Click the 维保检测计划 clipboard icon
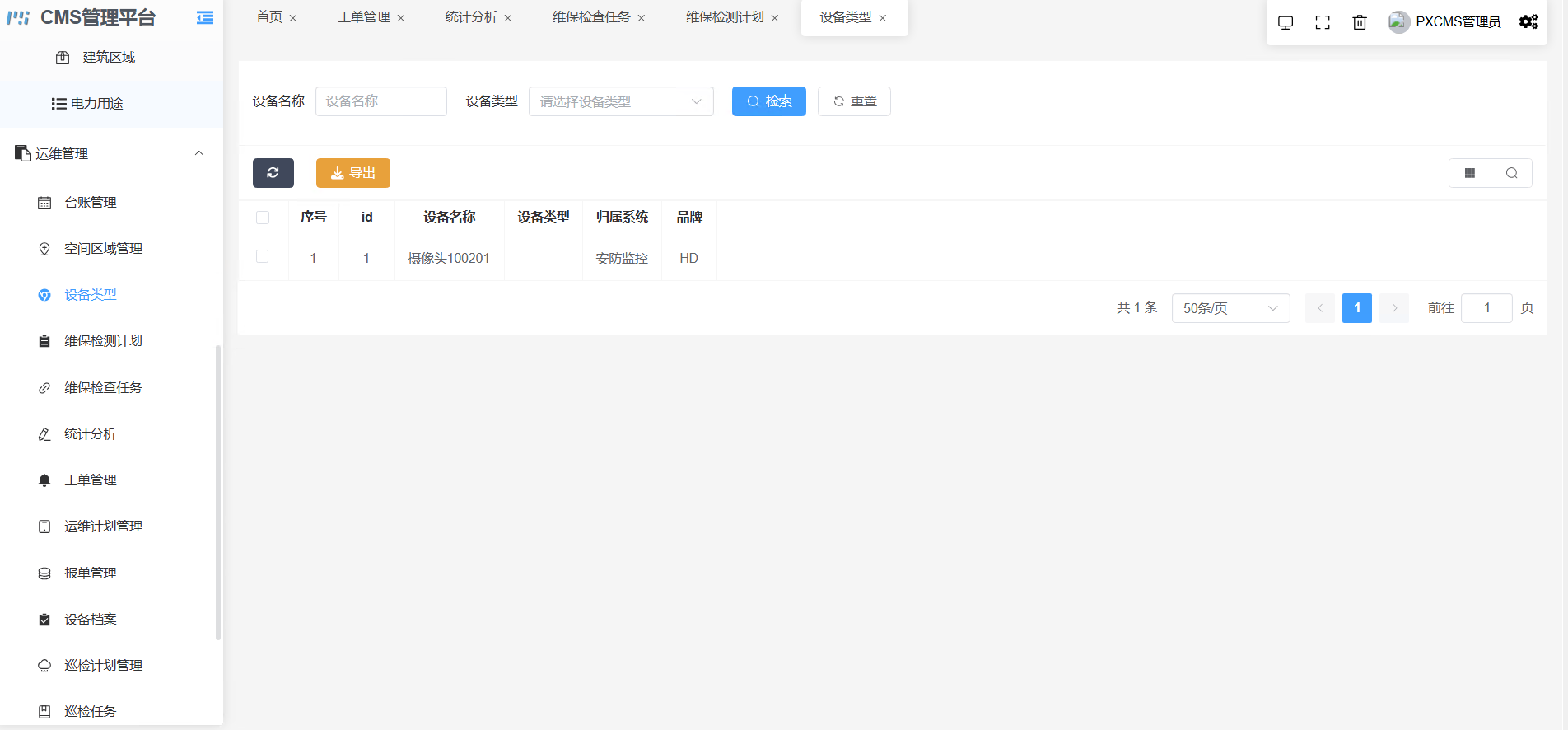The image size is (1568, 730). pos(44,341)
